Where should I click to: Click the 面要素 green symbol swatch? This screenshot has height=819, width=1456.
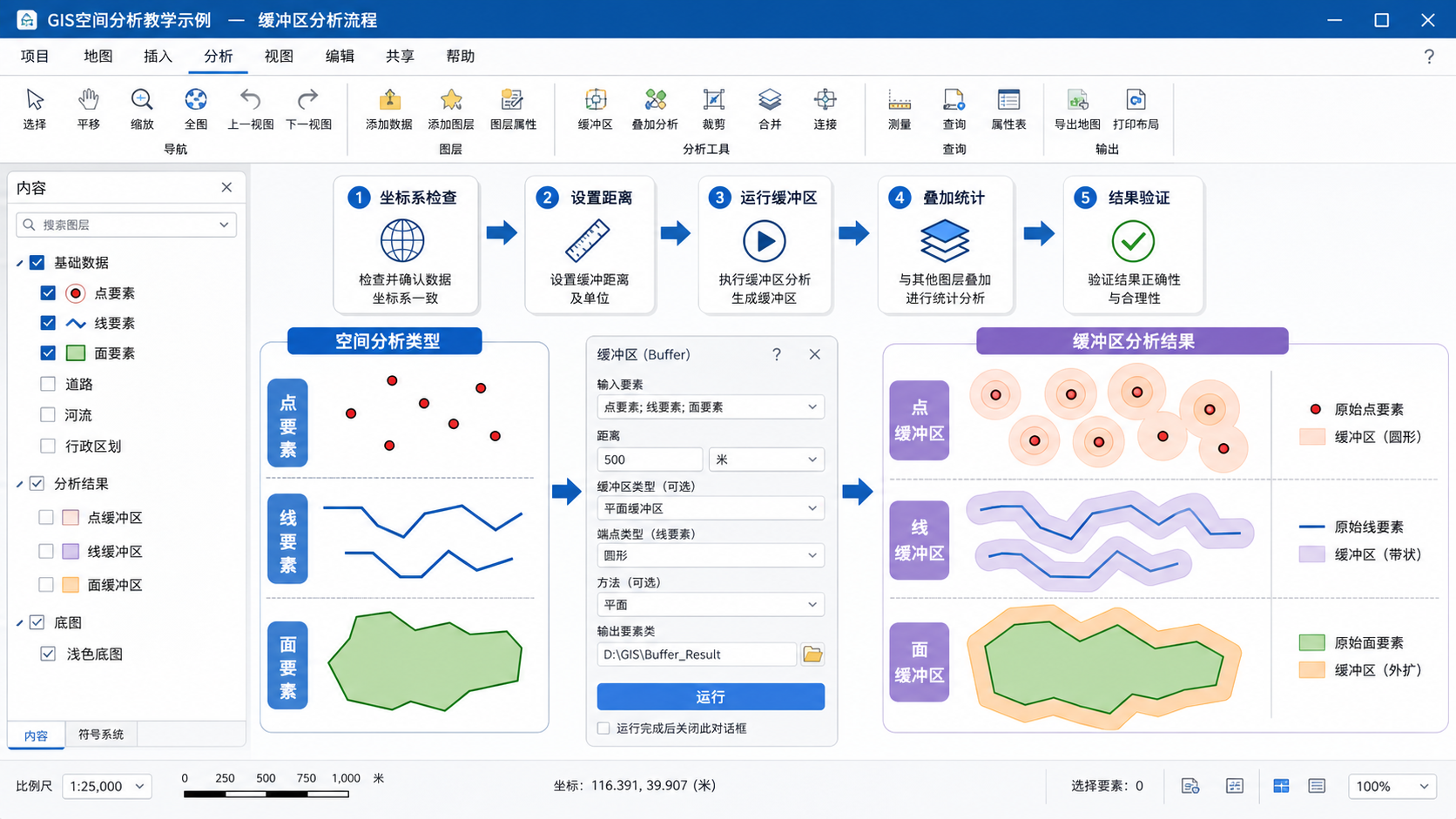76,352
